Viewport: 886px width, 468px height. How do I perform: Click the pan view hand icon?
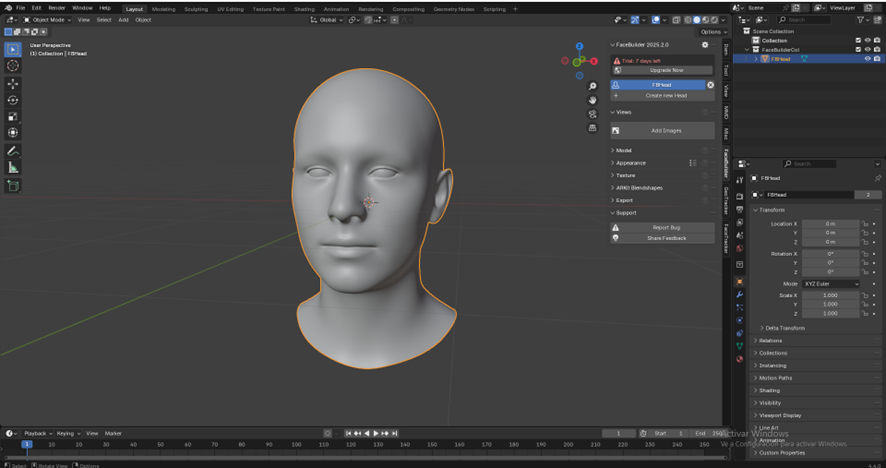click(x=593, y=100)
